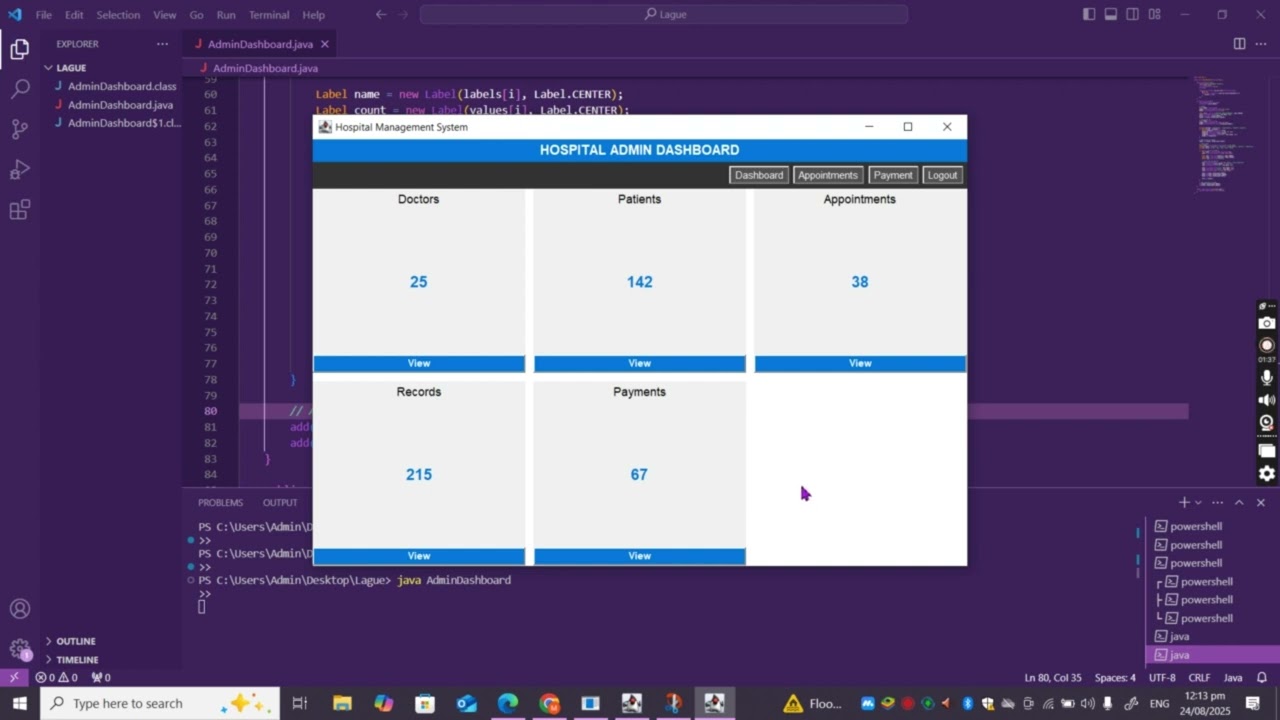Viewport: 1280px width, 720px height.
Task: Open the Edit menu
Action: click(74, 15)
